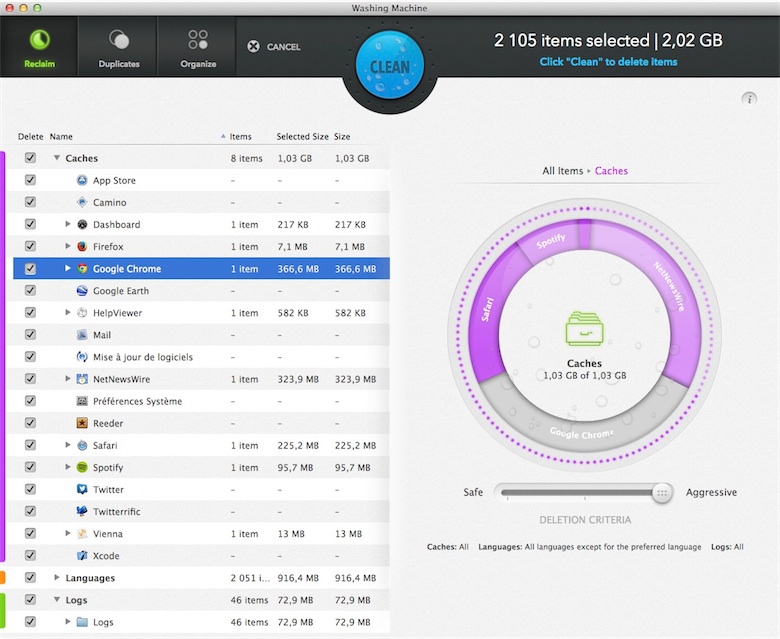Switch to the Organize tab
Image resolution: width=780 pixels, height=639 pixels.
click(198, 47)
